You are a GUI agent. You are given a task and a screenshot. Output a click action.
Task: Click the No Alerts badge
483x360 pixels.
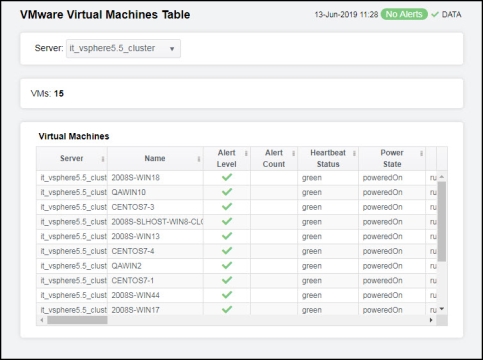404,14
